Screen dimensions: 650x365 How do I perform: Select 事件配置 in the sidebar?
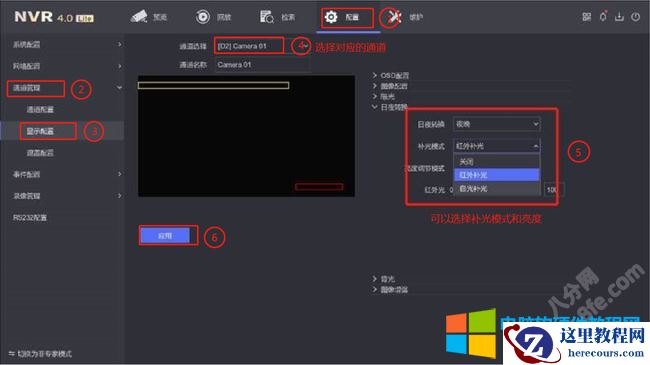[27, 174]
